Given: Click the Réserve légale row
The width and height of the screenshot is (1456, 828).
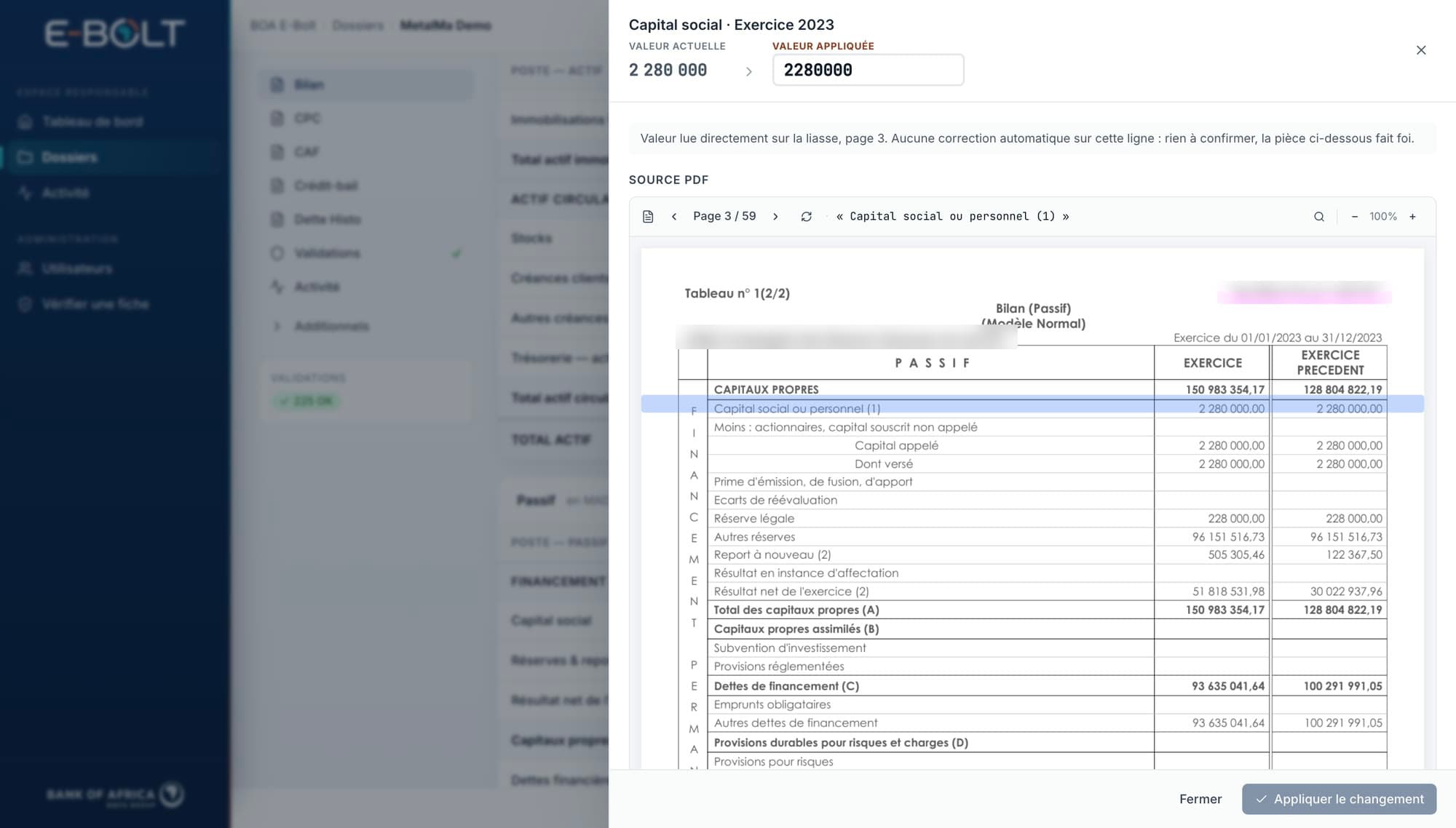Looking at the screenshot, I should pos(1047,518).
